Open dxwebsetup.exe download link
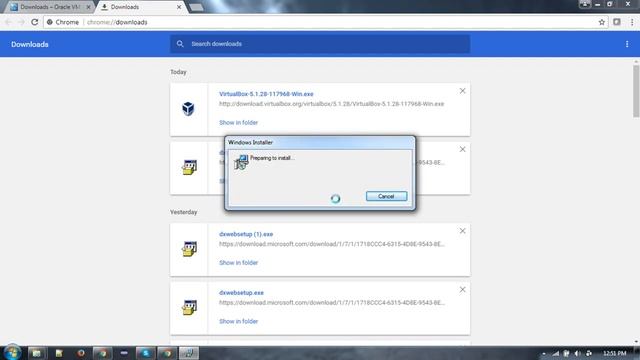Viewport: 640px width, 360px height. [x=241, y=293]
